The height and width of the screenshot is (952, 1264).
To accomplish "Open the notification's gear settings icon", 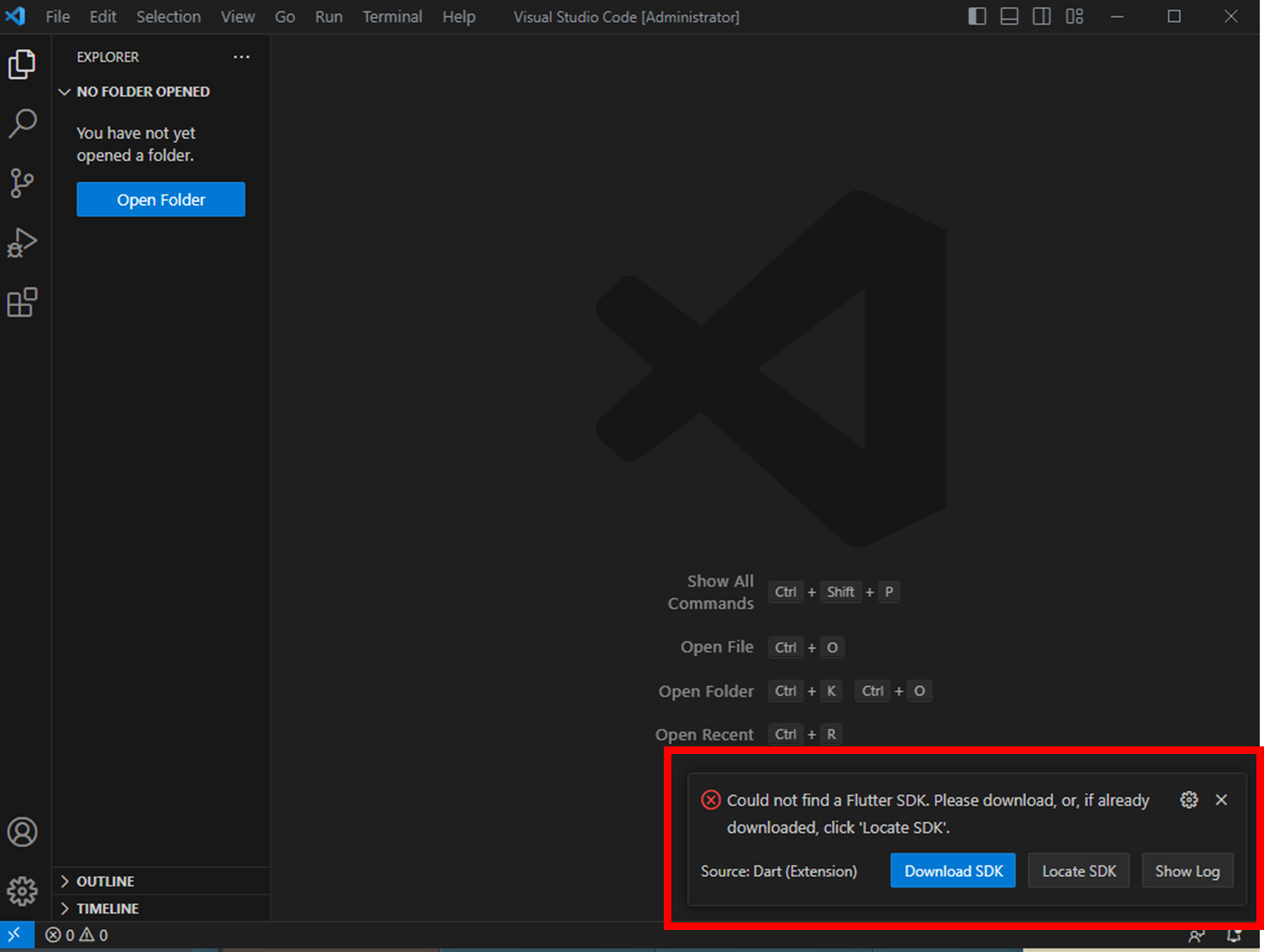I will [1189, 800].
